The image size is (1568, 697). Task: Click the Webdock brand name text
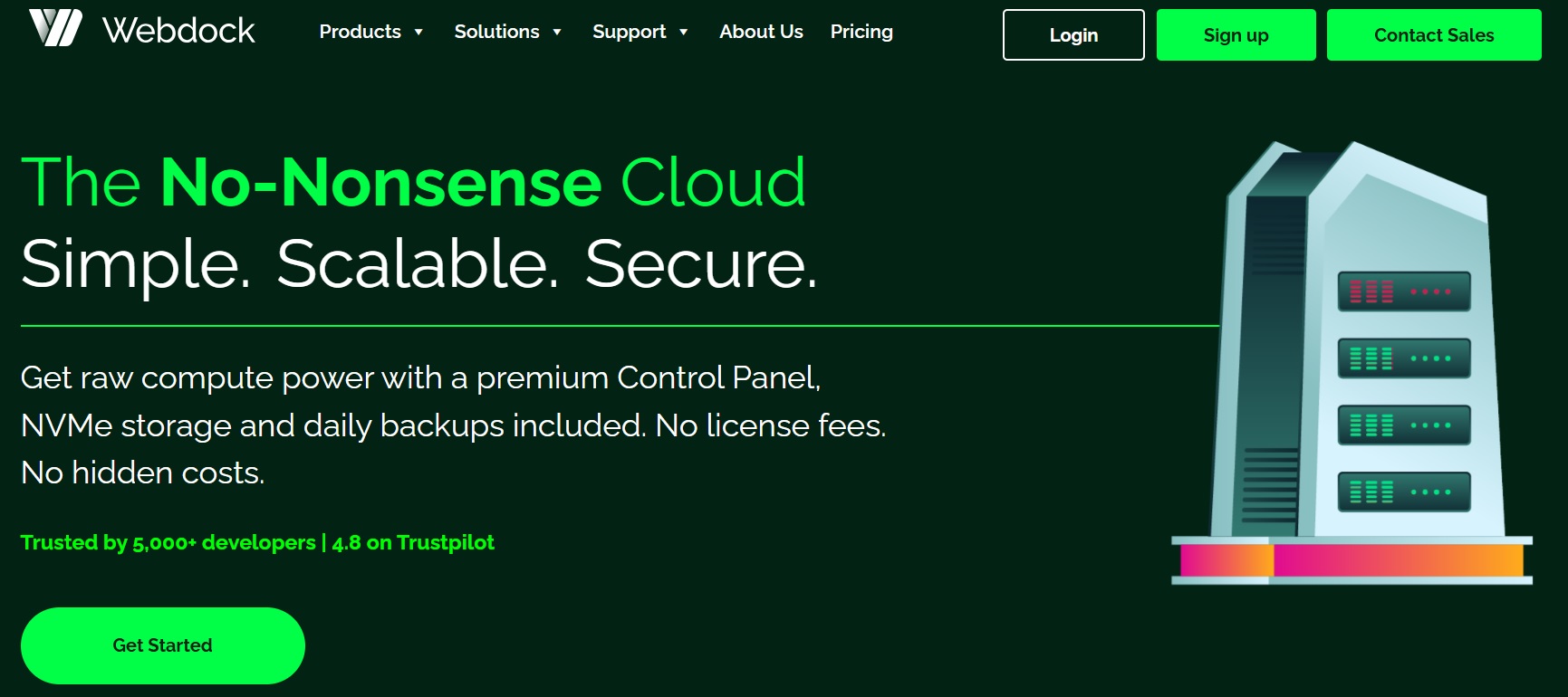[x=178, y=31]
